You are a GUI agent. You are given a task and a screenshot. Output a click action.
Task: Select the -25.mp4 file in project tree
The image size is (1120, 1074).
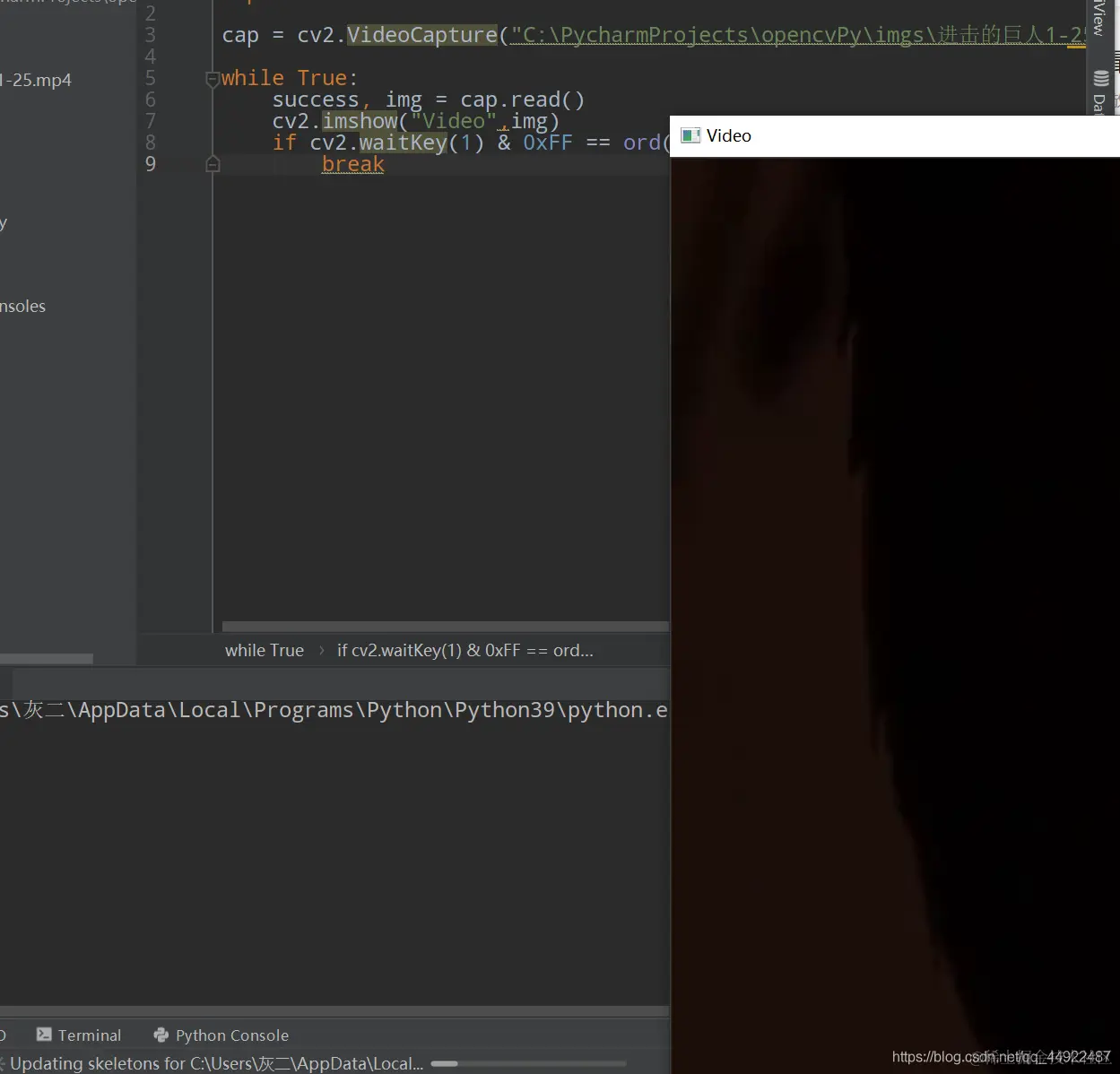tap(36, 80)
